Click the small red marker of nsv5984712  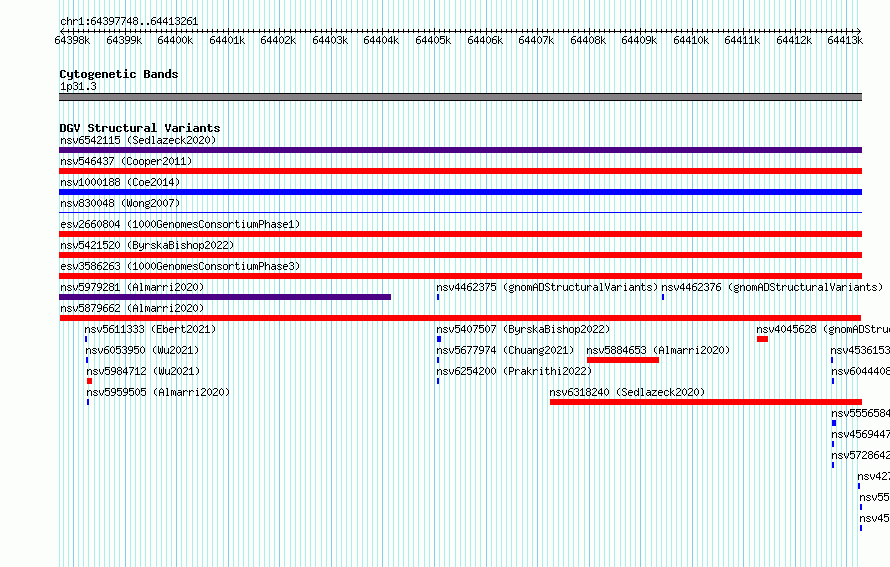pos(89,381)
